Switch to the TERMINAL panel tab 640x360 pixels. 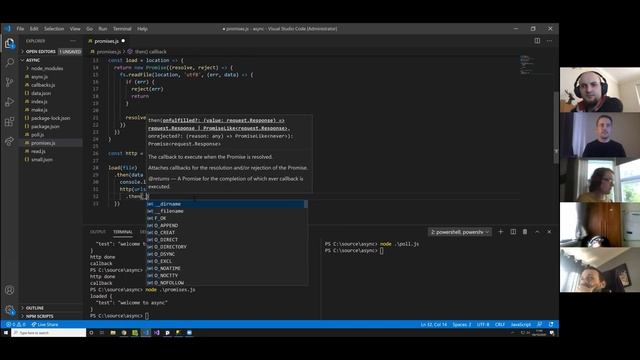point(122,232)
